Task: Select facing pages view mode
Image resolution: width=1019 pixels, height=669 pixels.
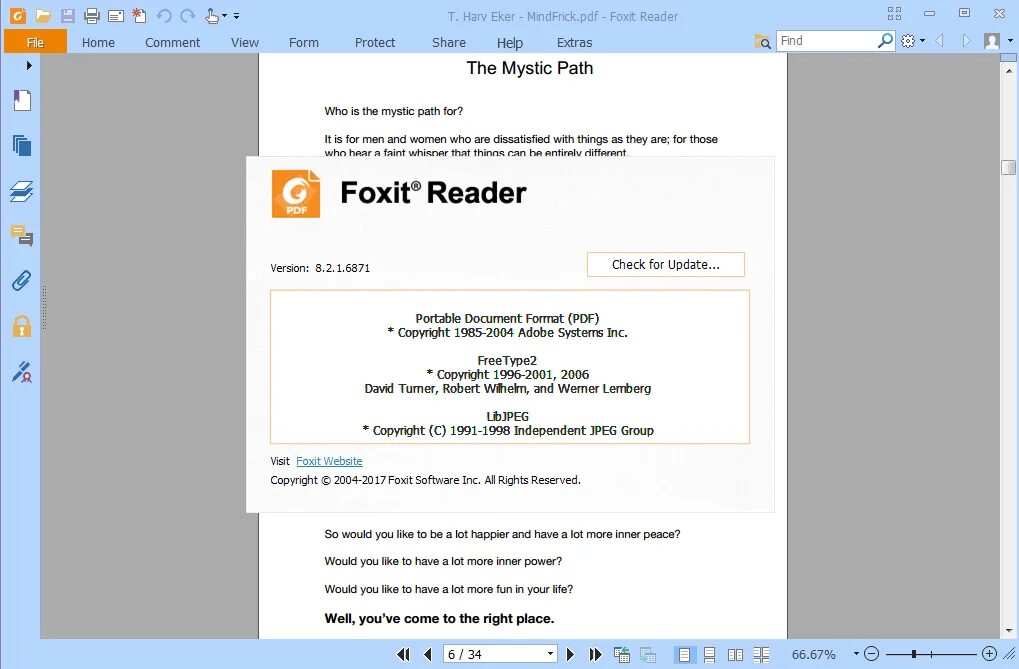Action: click(736, 655)
